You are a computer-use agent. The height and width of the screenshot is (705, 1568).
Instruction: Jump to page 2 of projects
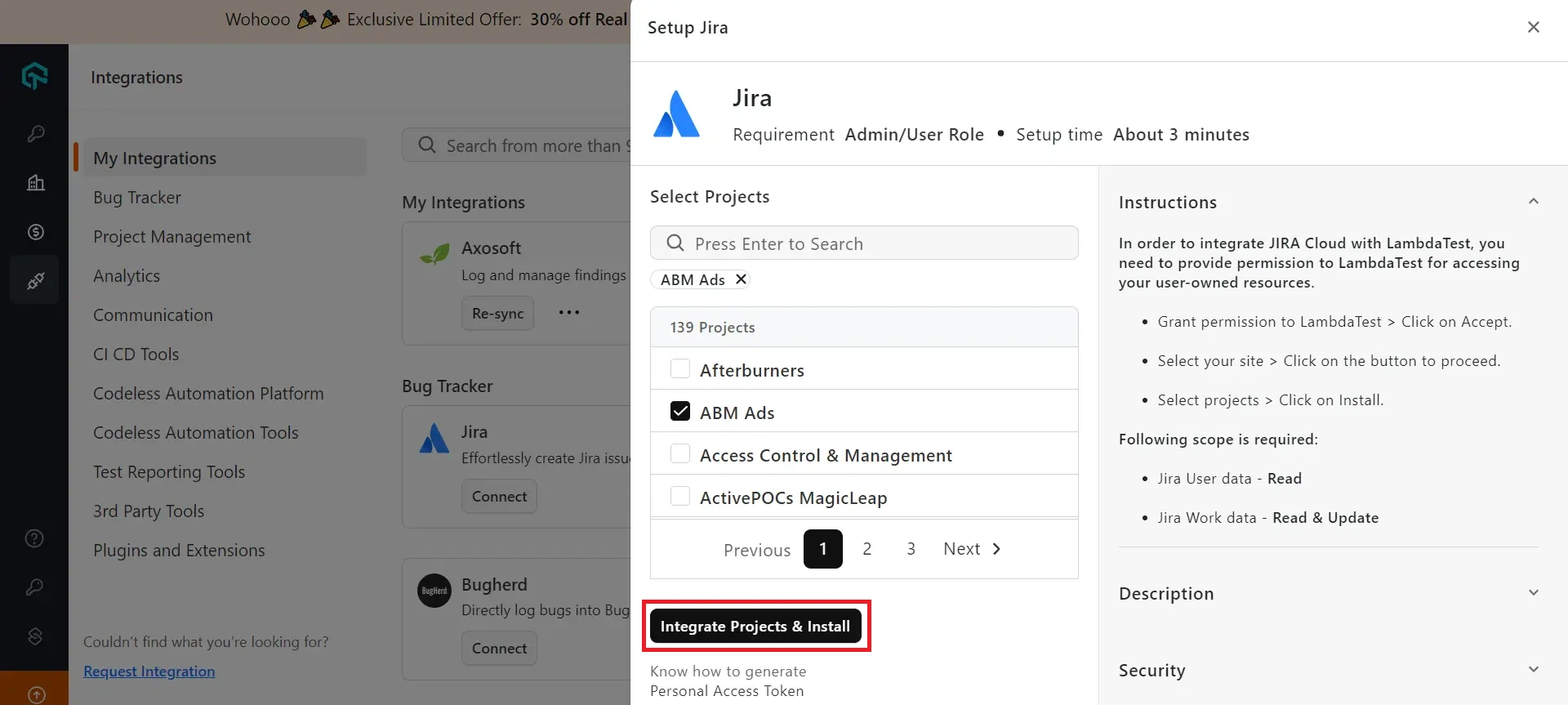click(867, 549)
